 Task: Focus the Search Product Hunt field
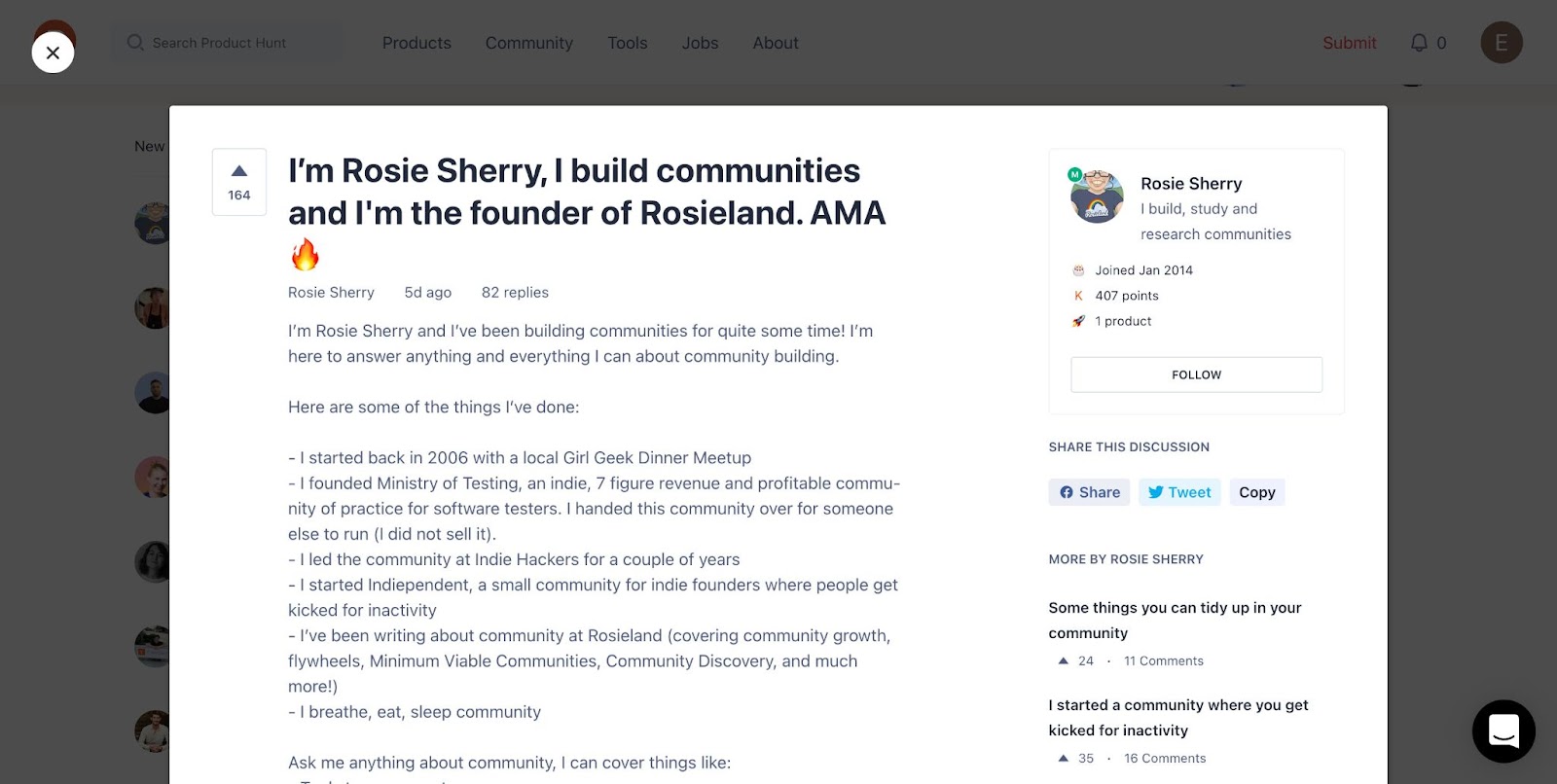click(229, 43)
